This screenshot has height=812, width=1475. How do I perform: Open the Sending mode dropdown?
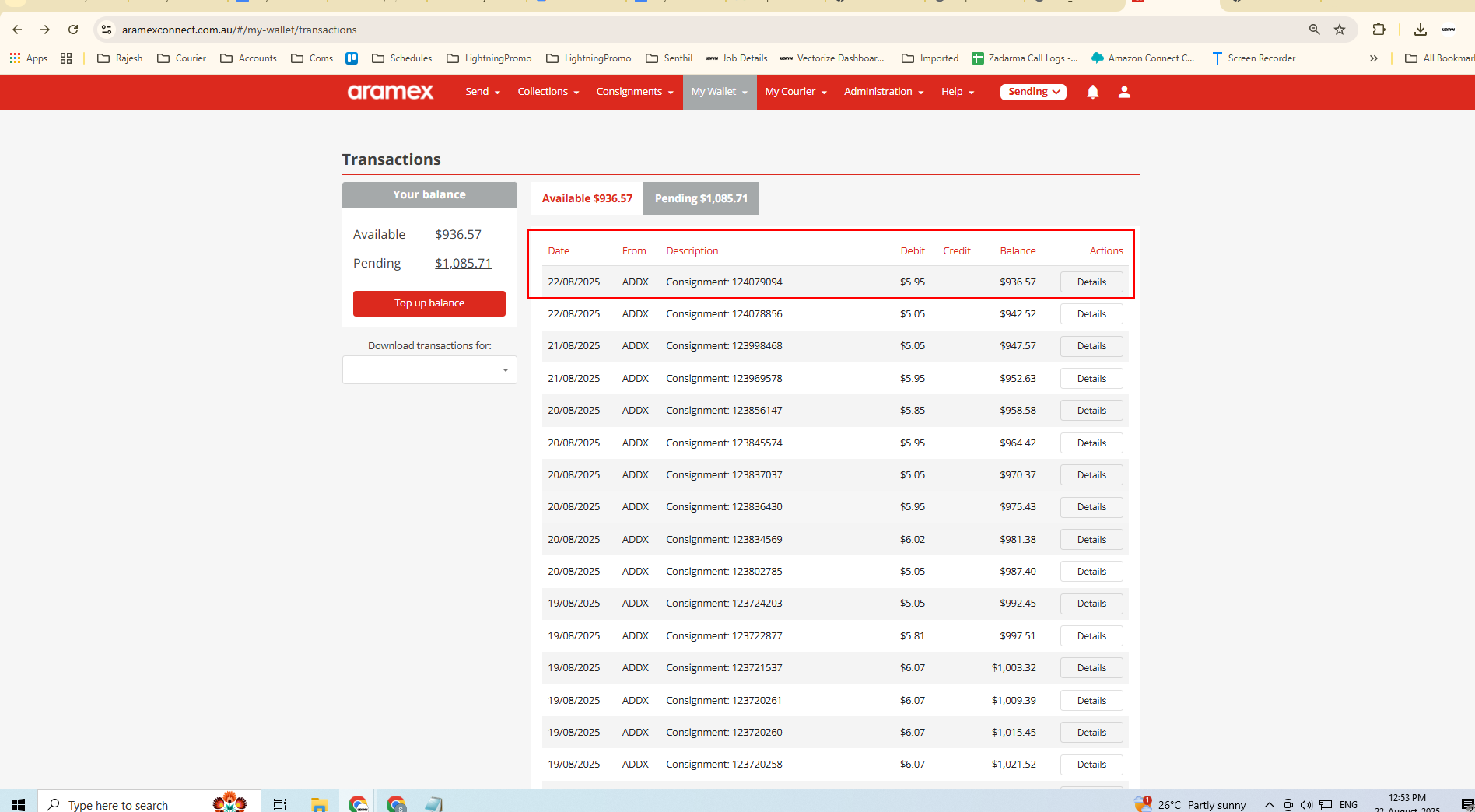click(1033, 92)
